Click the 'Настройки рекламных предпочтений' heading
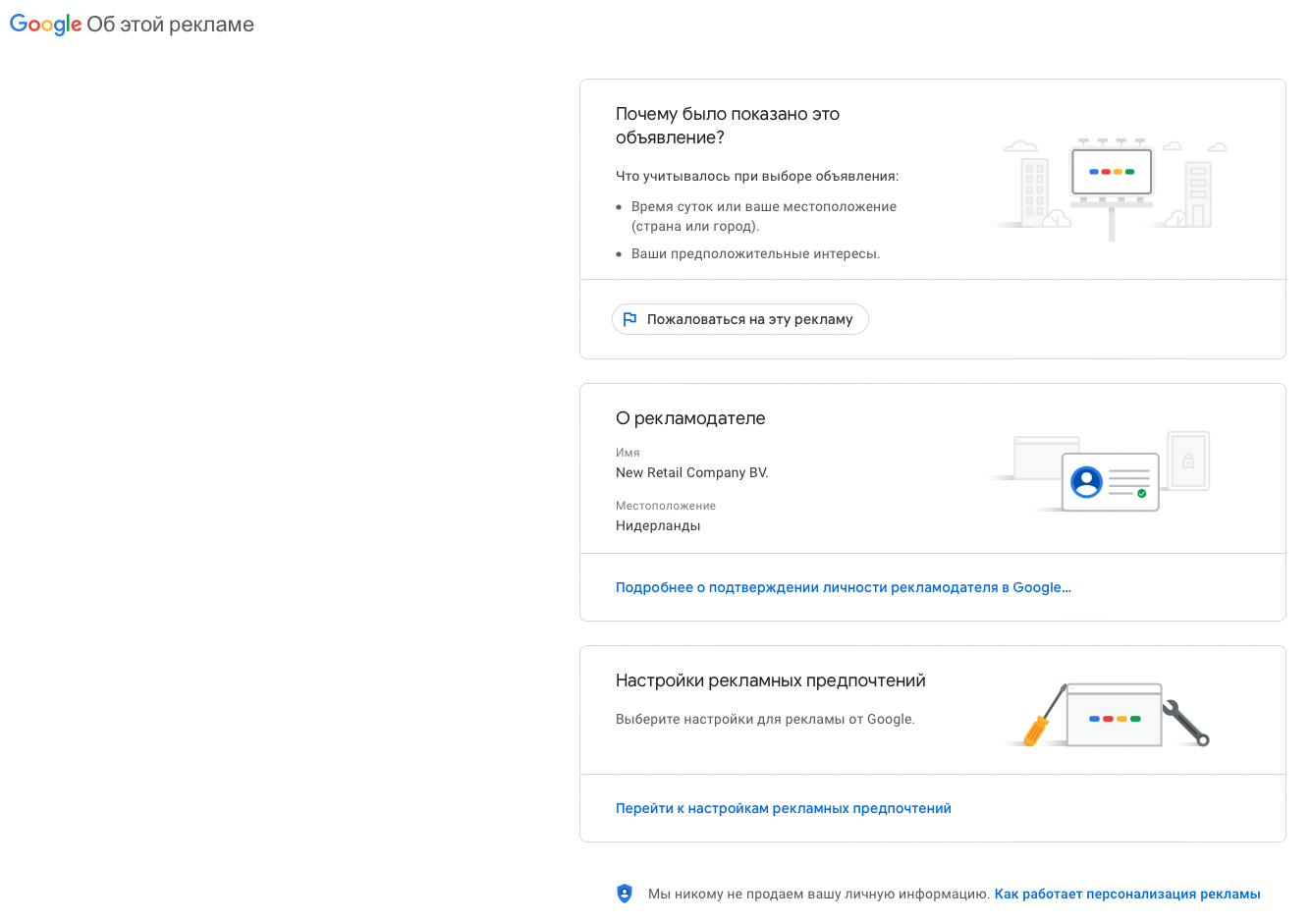The width and height of the screenshot is (1312, 924). point(772,679)
